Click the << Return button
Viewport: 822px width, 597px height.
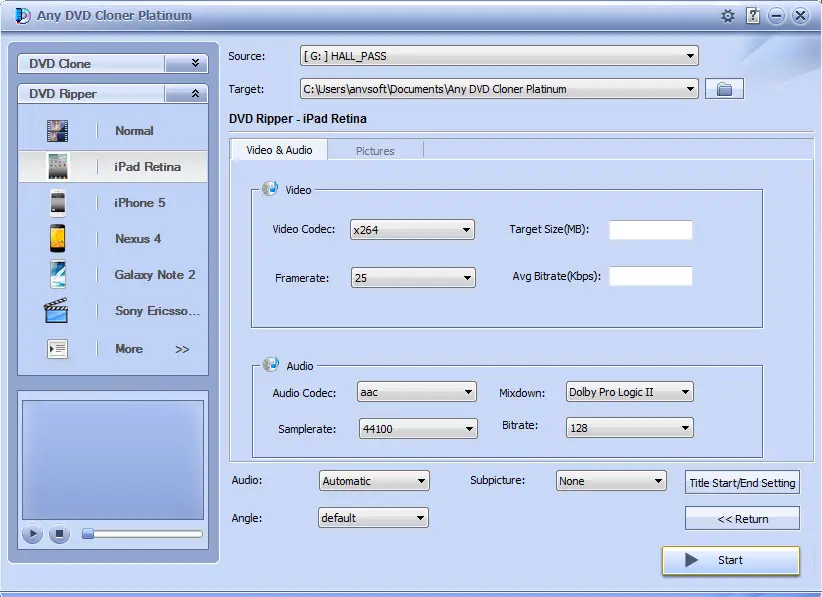click(742, 518)
